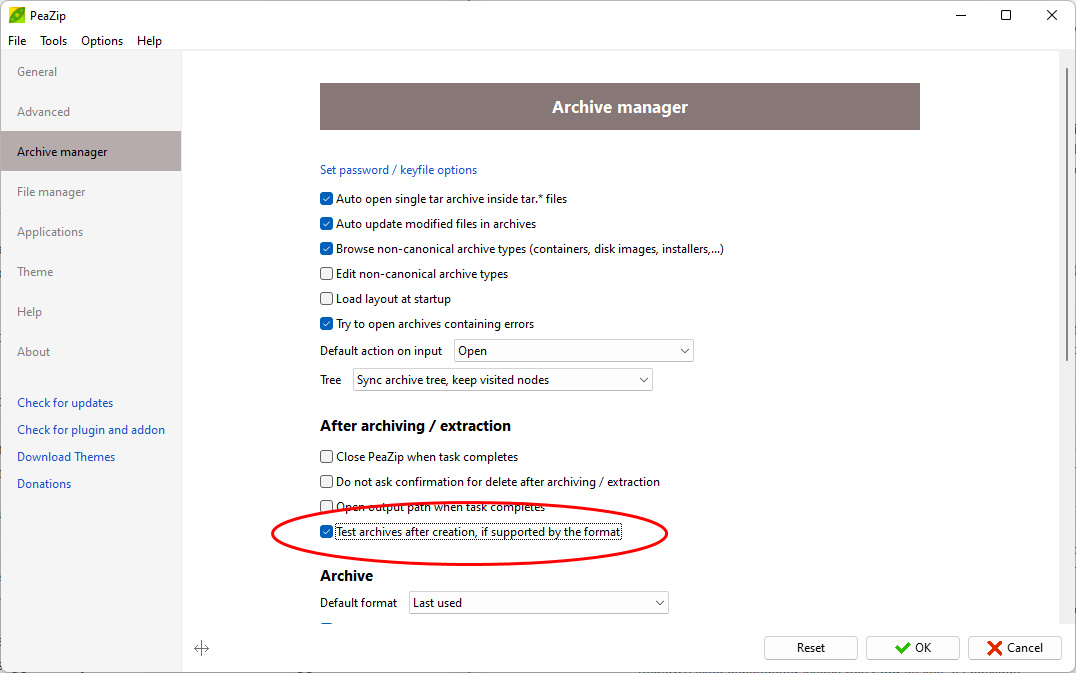This screenshot has width=1076, height=673.
Task: Open the Tools menu
Action: [x=53, y=41]
